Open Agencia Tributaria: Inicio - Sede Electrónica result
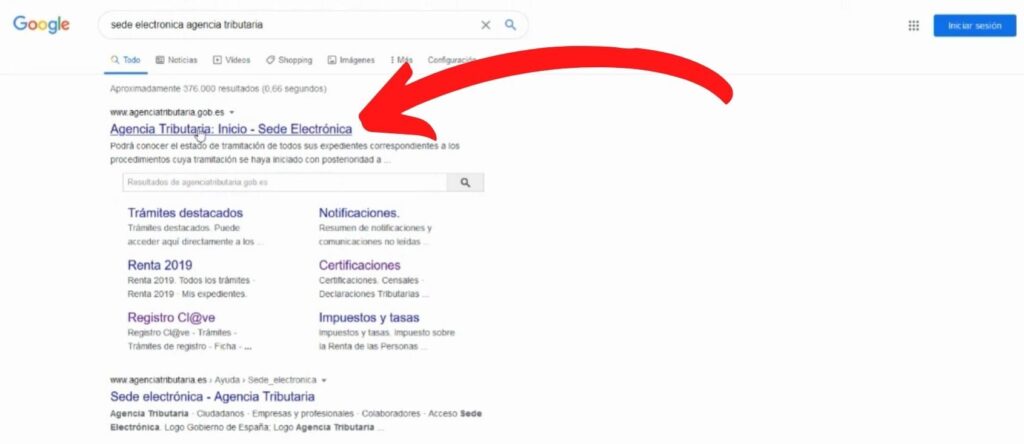This screenshot has width=1024, height=444. click(231, 129)
